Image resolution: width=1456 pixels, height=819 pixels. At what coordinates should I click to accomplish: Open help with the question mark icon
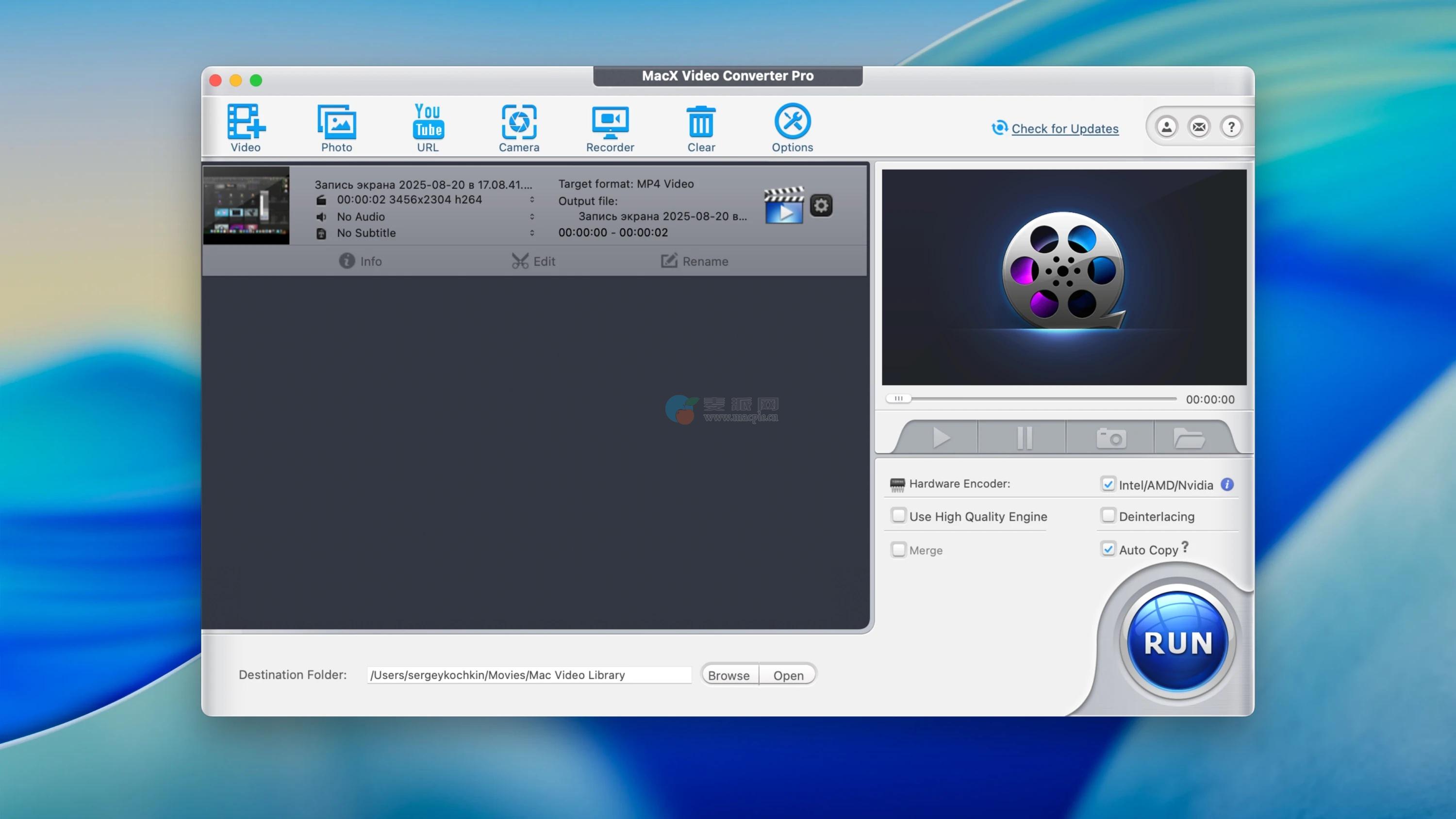click(1231, 127)
